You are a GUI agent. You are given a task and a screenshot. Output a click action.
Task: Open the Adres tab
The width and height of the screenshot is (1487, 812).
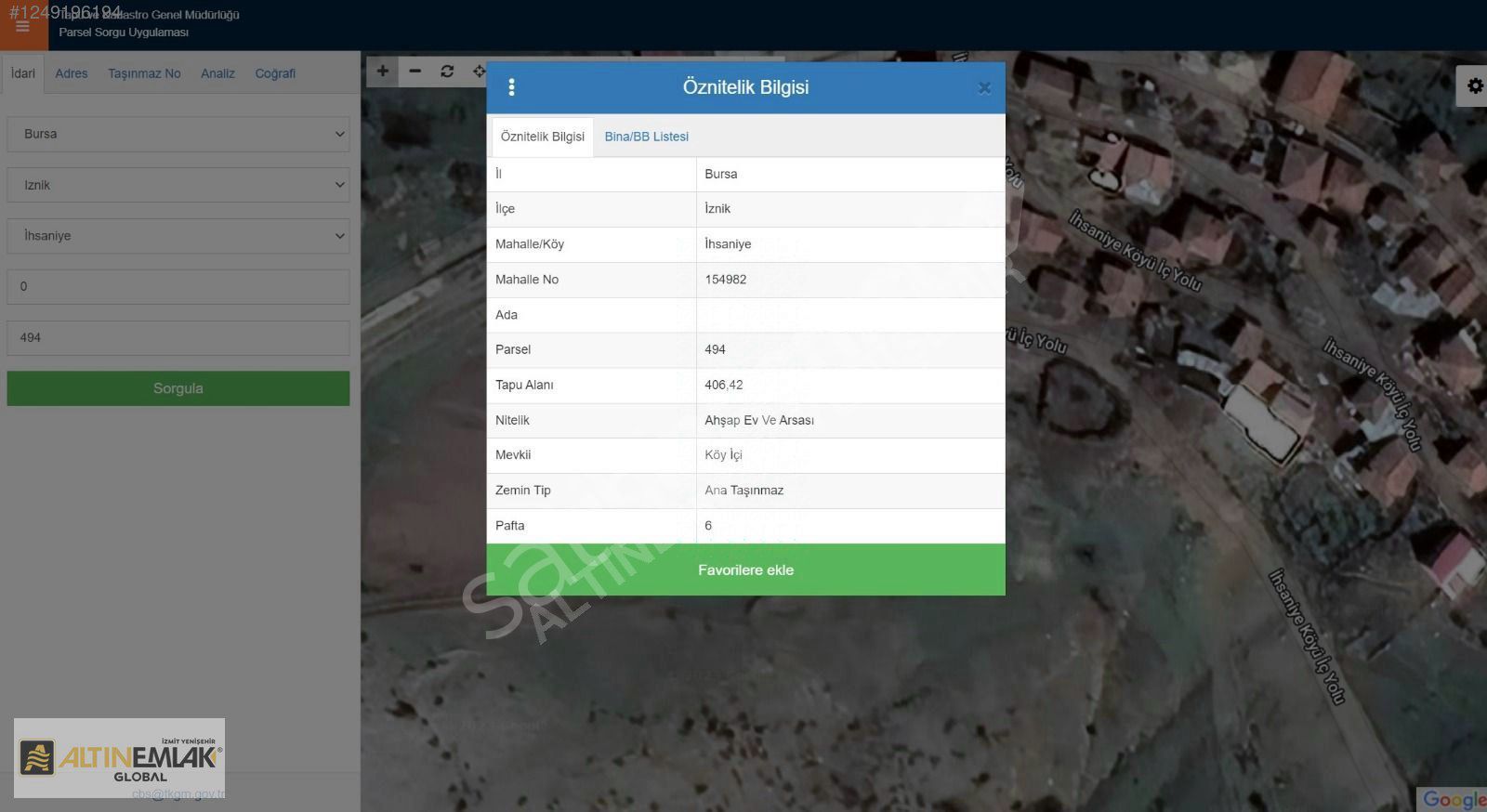click(72, 73)
